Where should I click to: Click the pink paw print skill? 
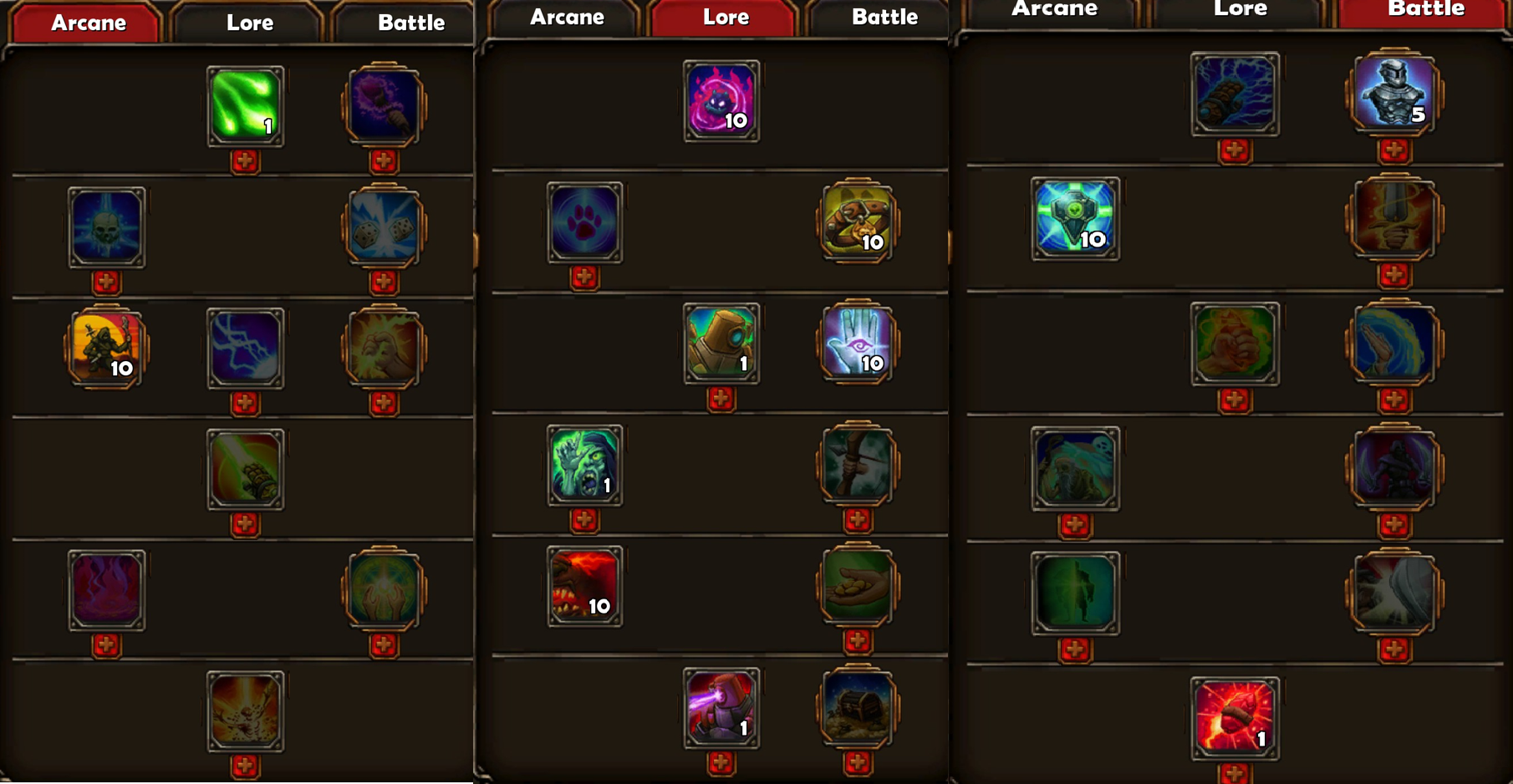tap(584, 222)
